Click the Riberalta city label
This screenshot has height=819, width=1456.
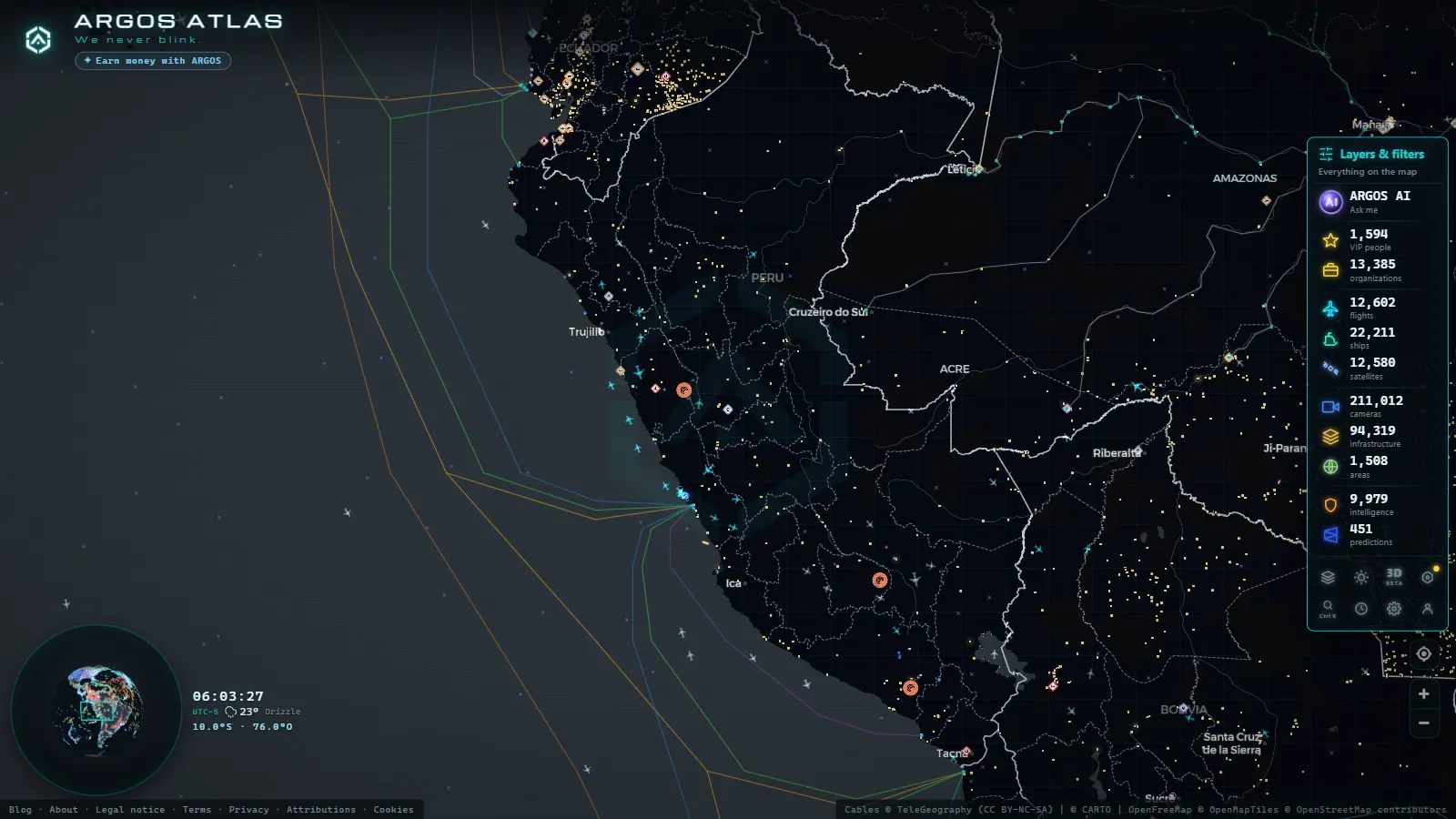click(1117, 453)
